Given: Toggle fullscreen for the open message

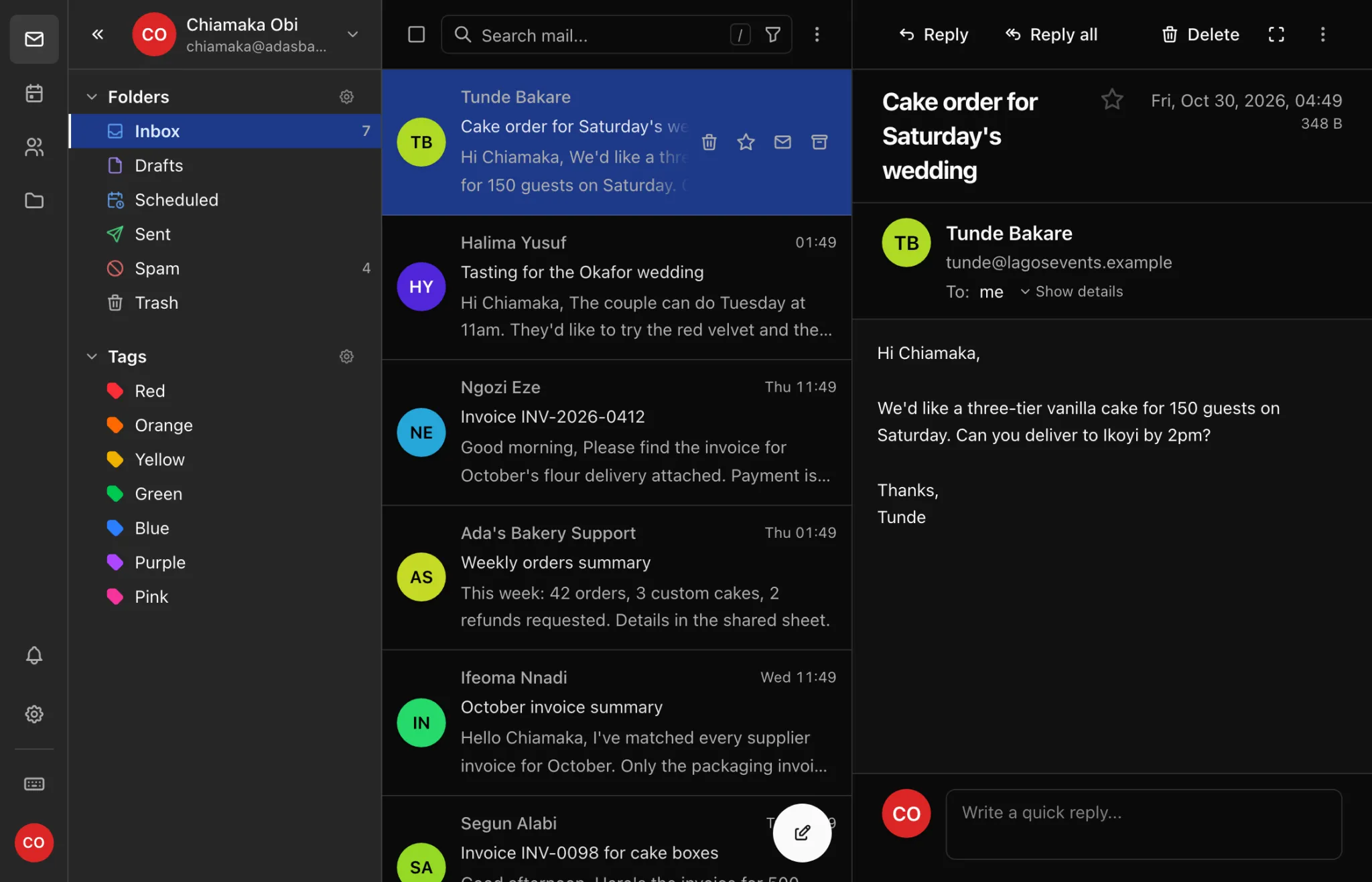Looking at the screenshot, I should 1276,34.
